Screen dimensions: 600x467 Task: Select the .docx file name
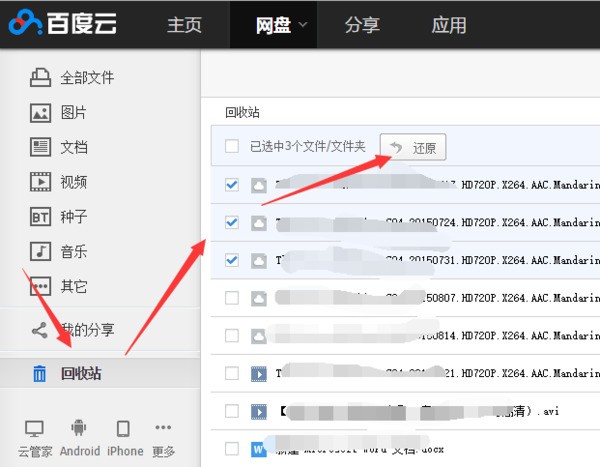point(360,449)
